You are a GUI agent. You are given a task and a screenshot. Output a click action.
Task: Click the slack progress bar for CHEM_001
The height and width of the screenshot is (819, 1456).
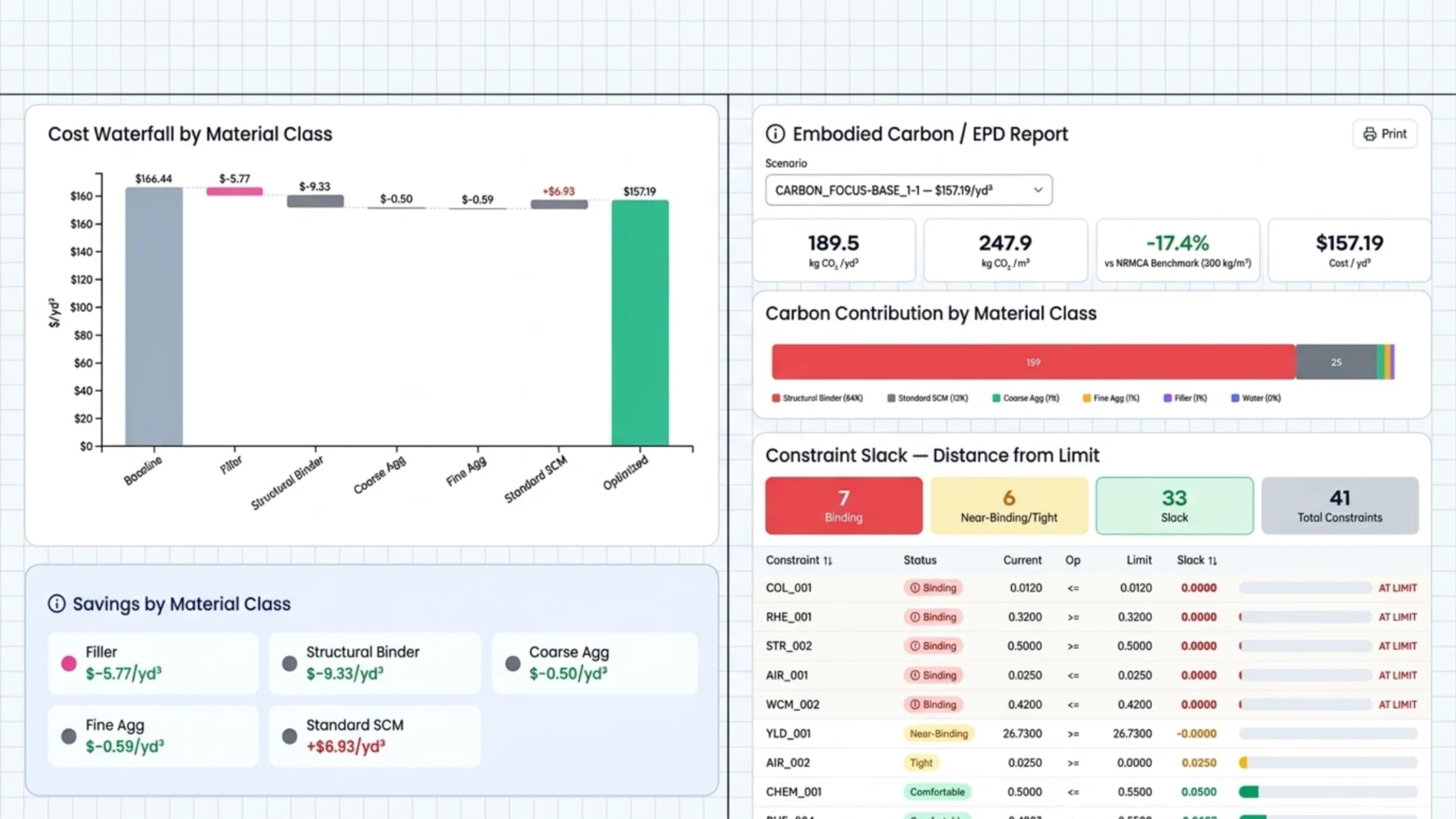pos(1328,792)
